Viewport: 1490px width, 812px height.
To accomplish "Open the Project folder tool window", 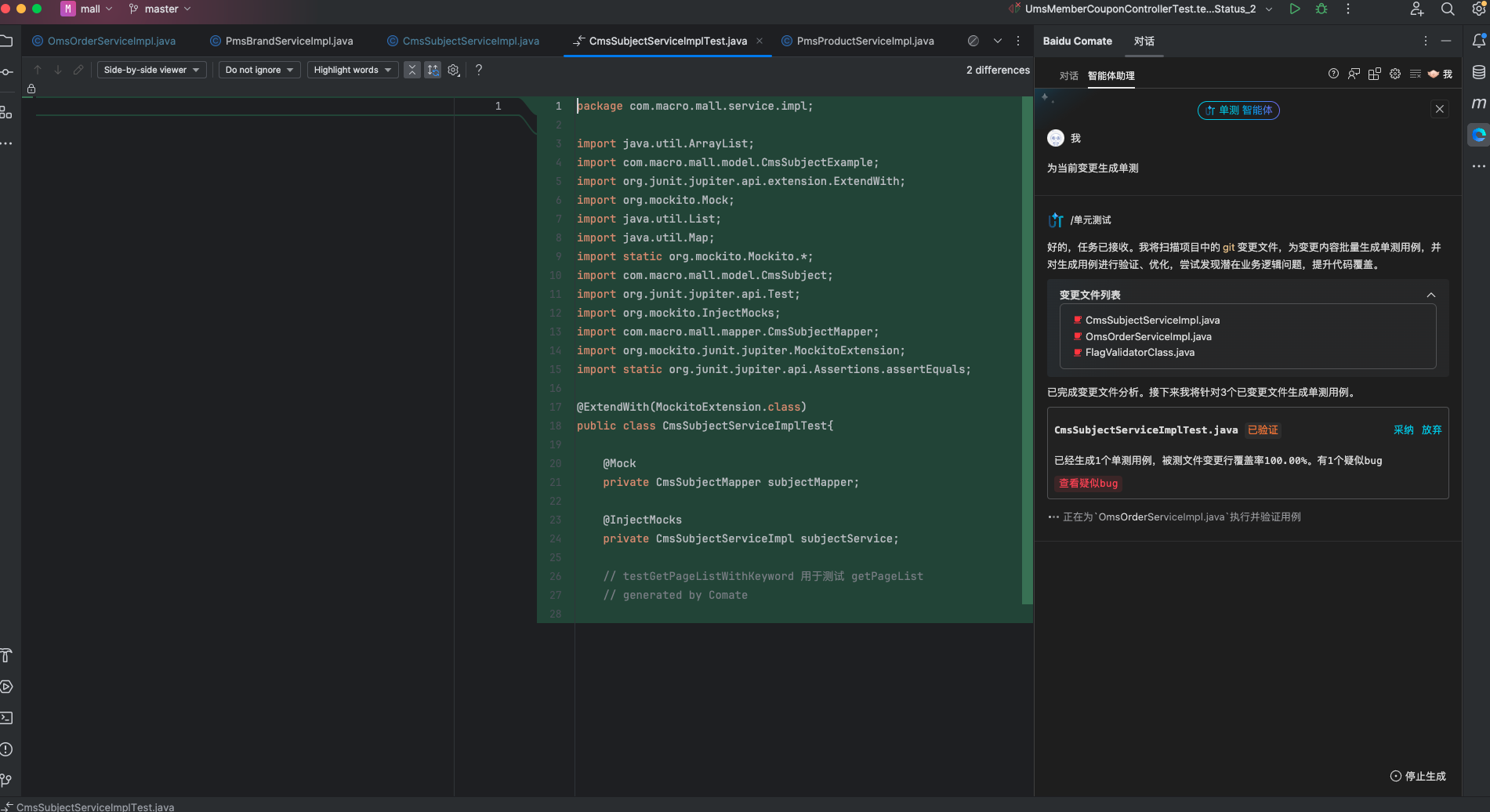I will [6, 41].
